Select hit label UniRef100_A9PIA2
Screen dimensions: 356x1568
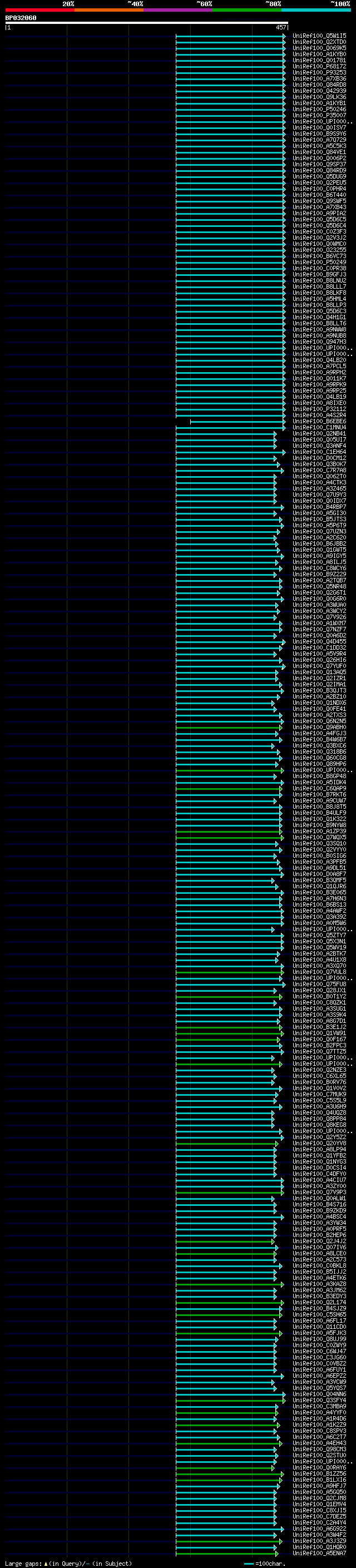pos(319,213)
